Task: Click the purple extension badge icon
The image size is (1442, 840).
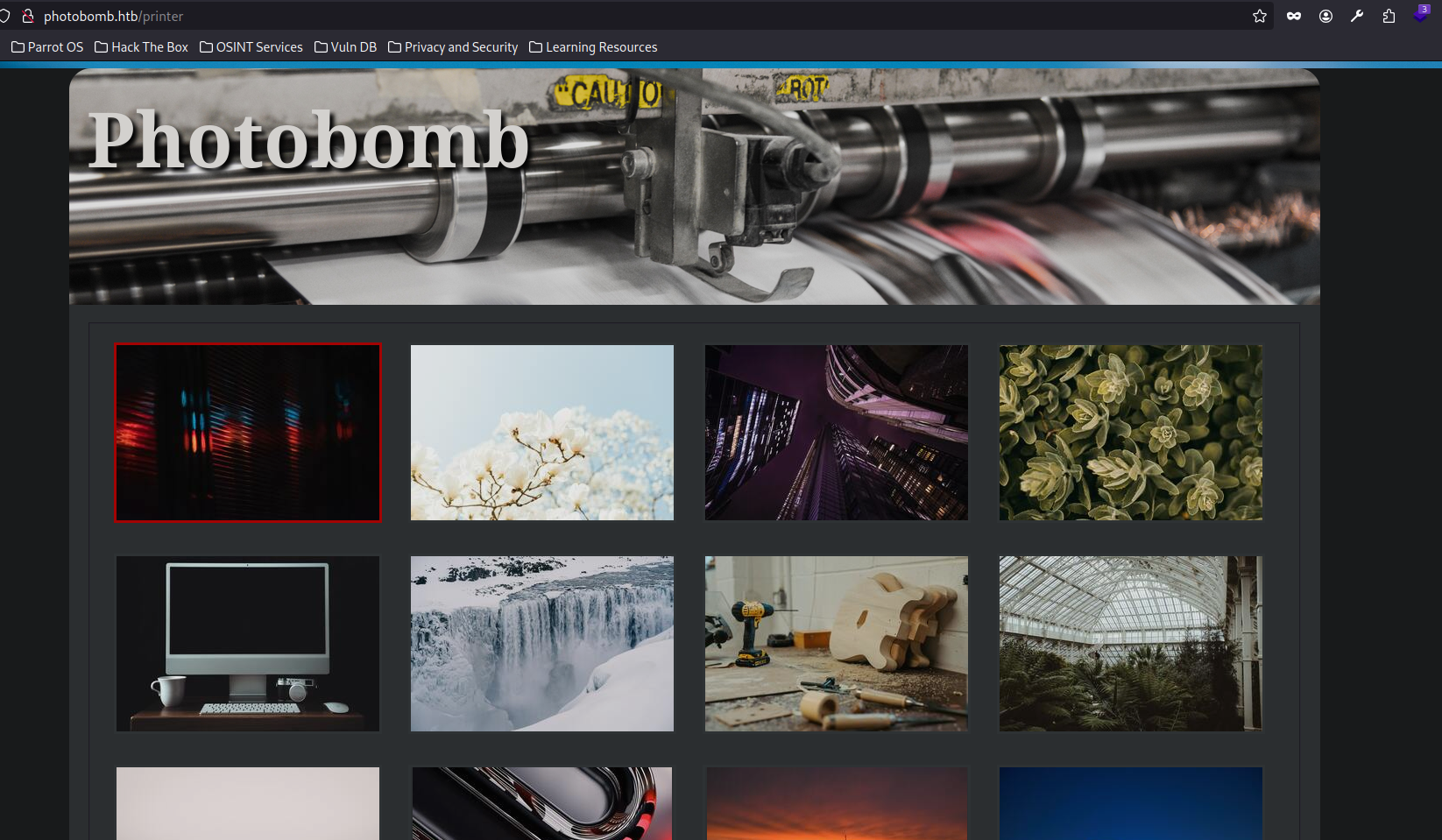Action: click(1421, 14)
